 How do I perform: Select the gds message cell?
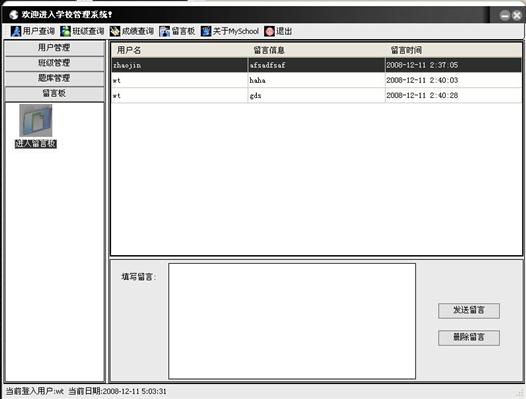317,95
